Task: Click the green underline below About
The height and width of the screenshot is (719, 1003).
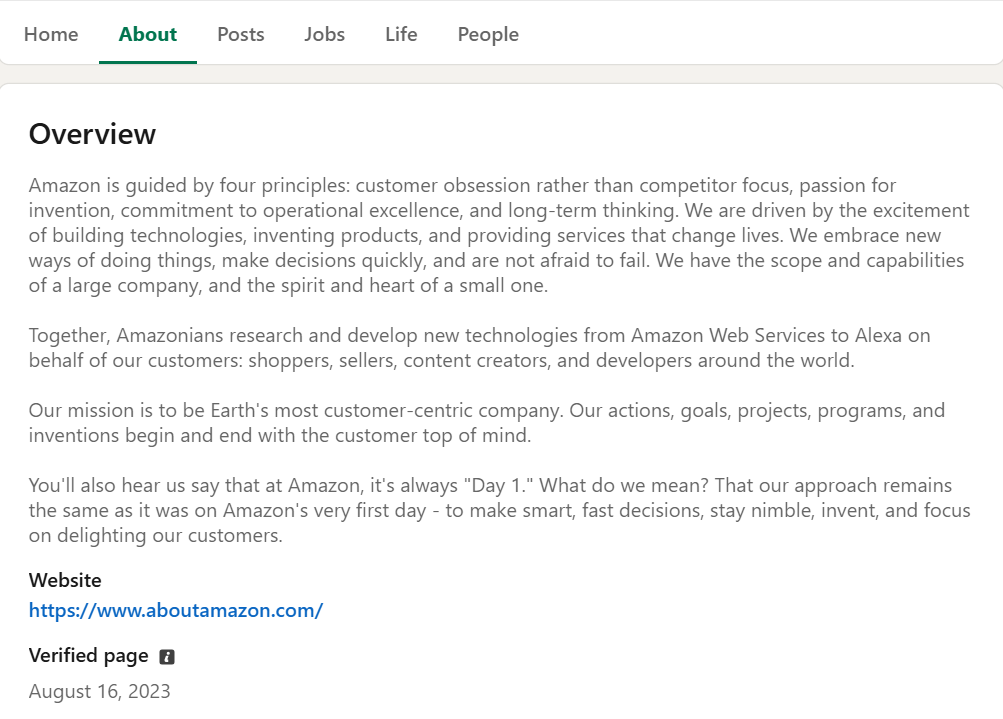Action: pyautogui.click(x=147, y=62)
